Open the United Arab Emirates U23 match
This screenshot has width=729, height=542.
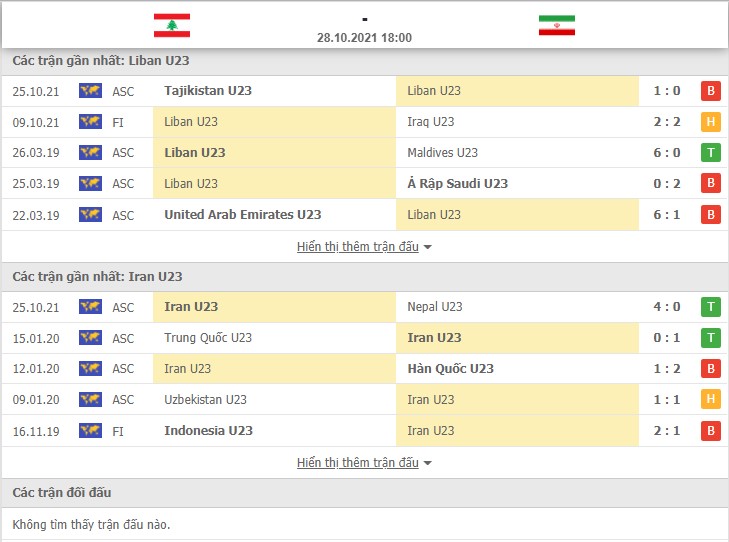pos(364,215)
